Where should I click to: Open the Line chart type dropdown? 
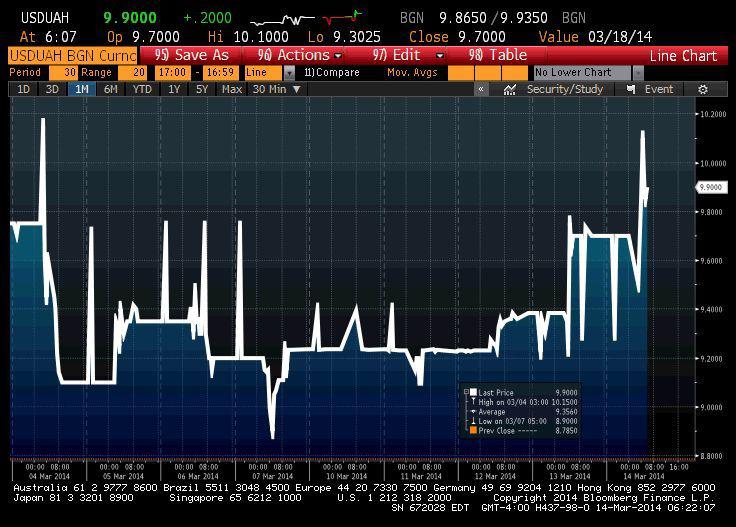click(x=289, y=73)
